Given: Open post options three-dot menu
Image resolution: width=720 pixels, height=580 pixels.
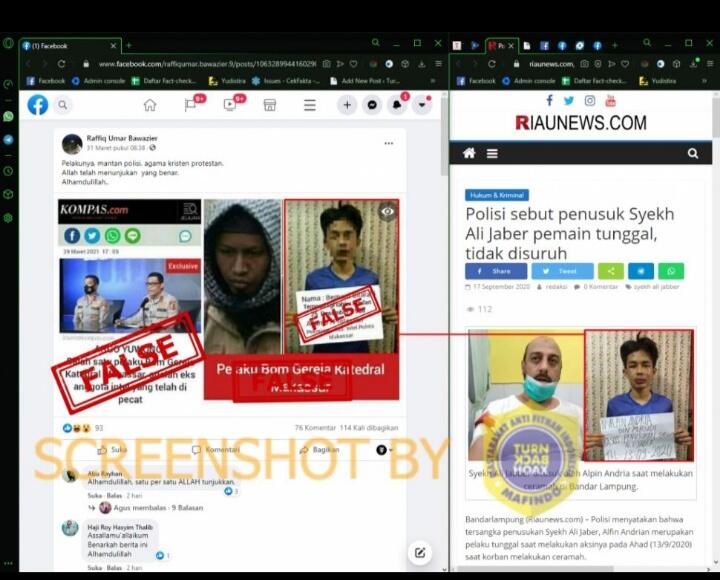Looking at the screenshot, I should pyautogui.click(x=388, y=143).
